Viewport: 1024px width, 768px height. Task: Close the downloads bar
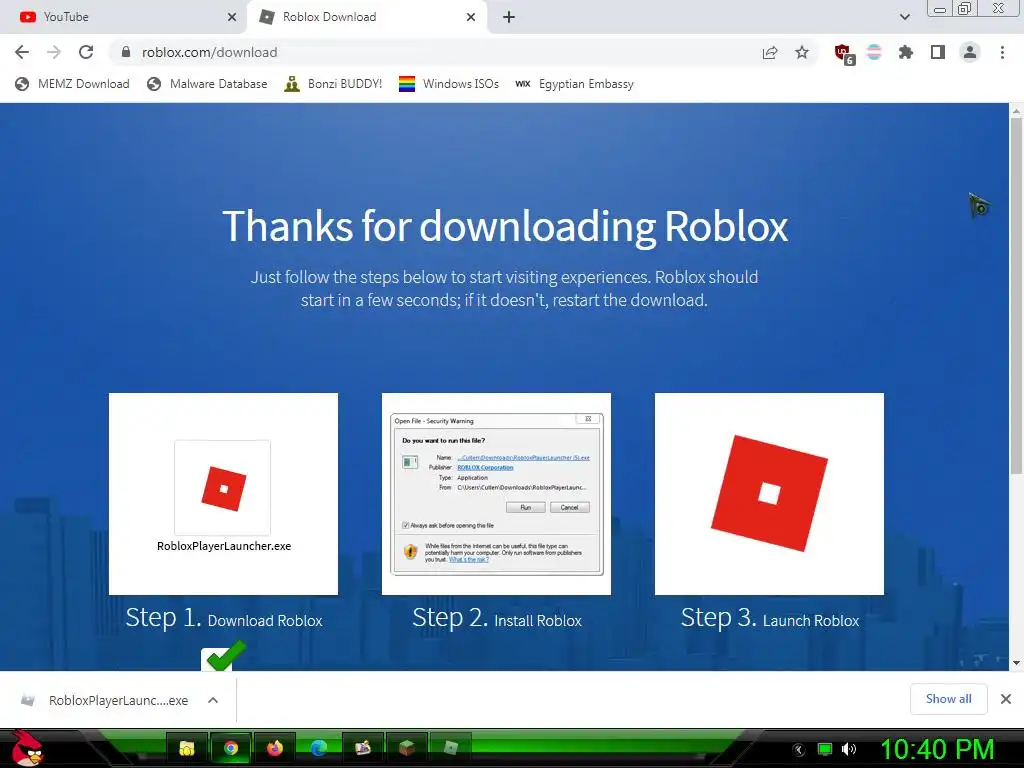pos(1006,699)
